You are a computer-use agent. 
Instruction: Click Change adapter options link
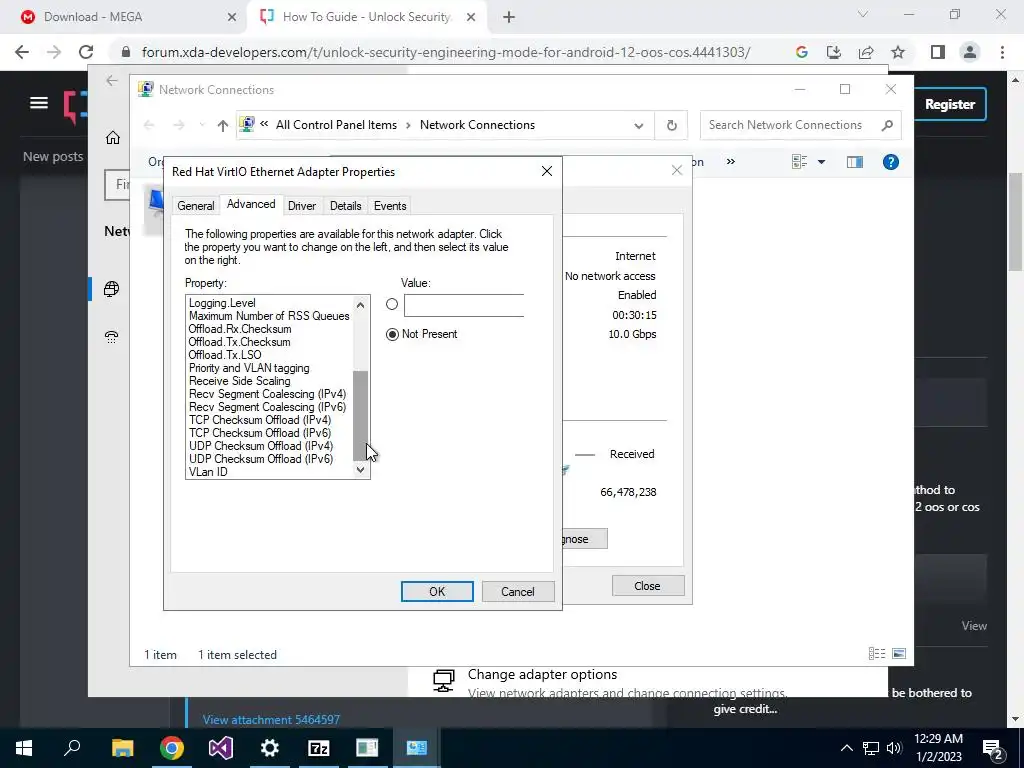[x=542, y=675]
